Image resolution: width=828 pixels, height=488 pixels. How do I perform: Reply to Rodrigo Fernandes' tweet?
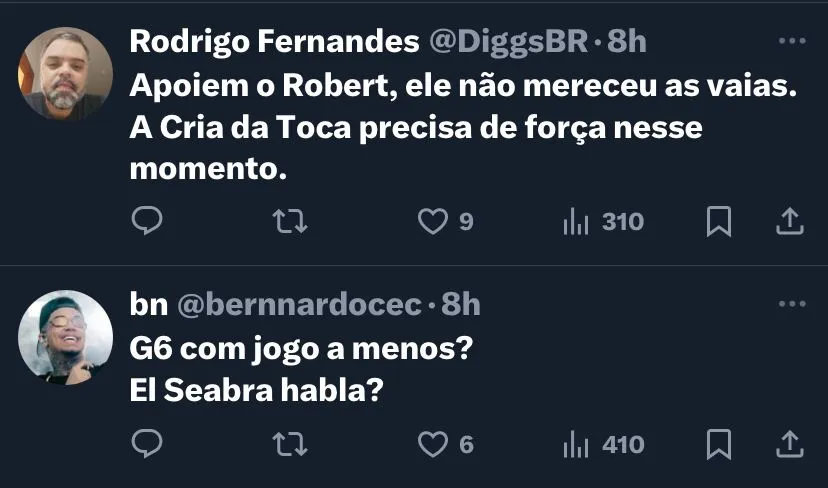point(147,221)
